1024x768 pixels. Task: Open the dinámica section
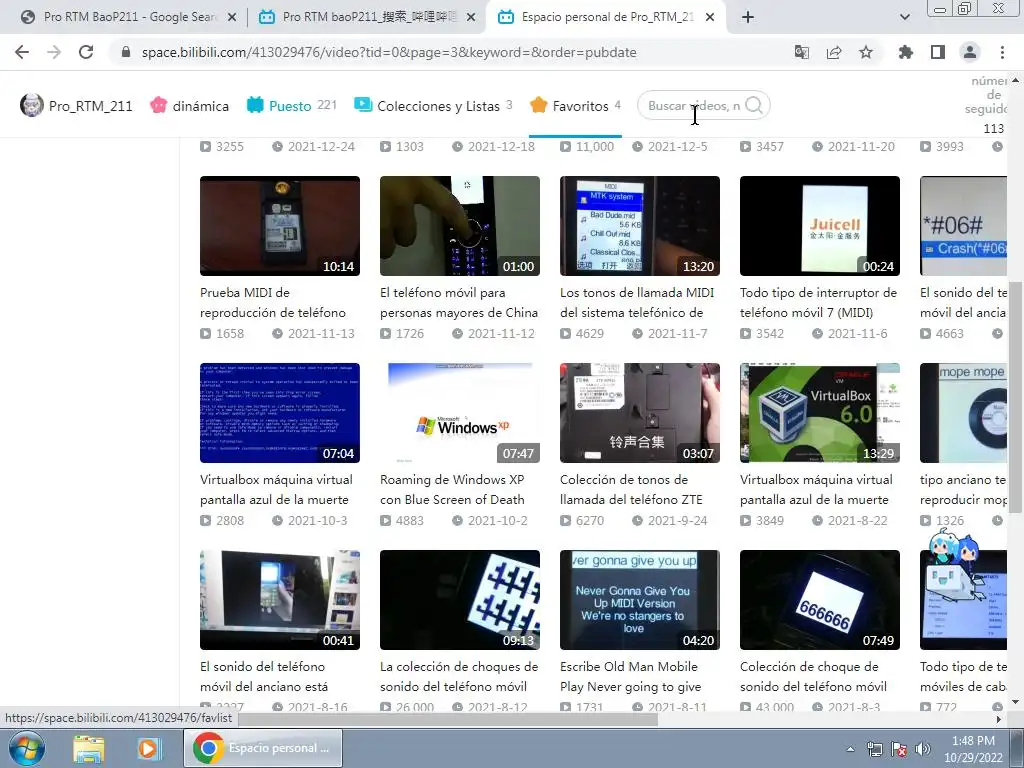pos(189,106)
